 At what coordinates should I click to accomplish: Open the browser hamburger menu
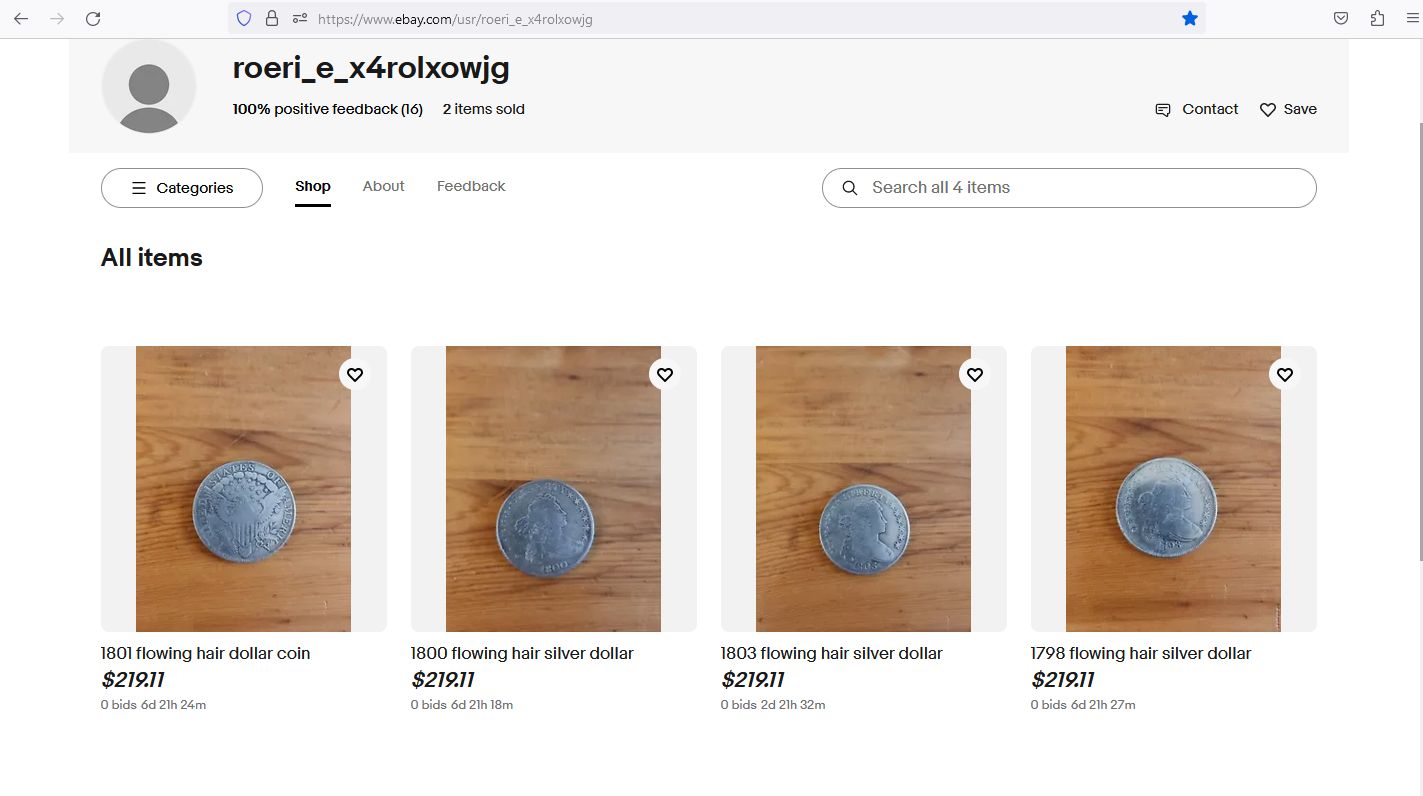[1412, 18]
